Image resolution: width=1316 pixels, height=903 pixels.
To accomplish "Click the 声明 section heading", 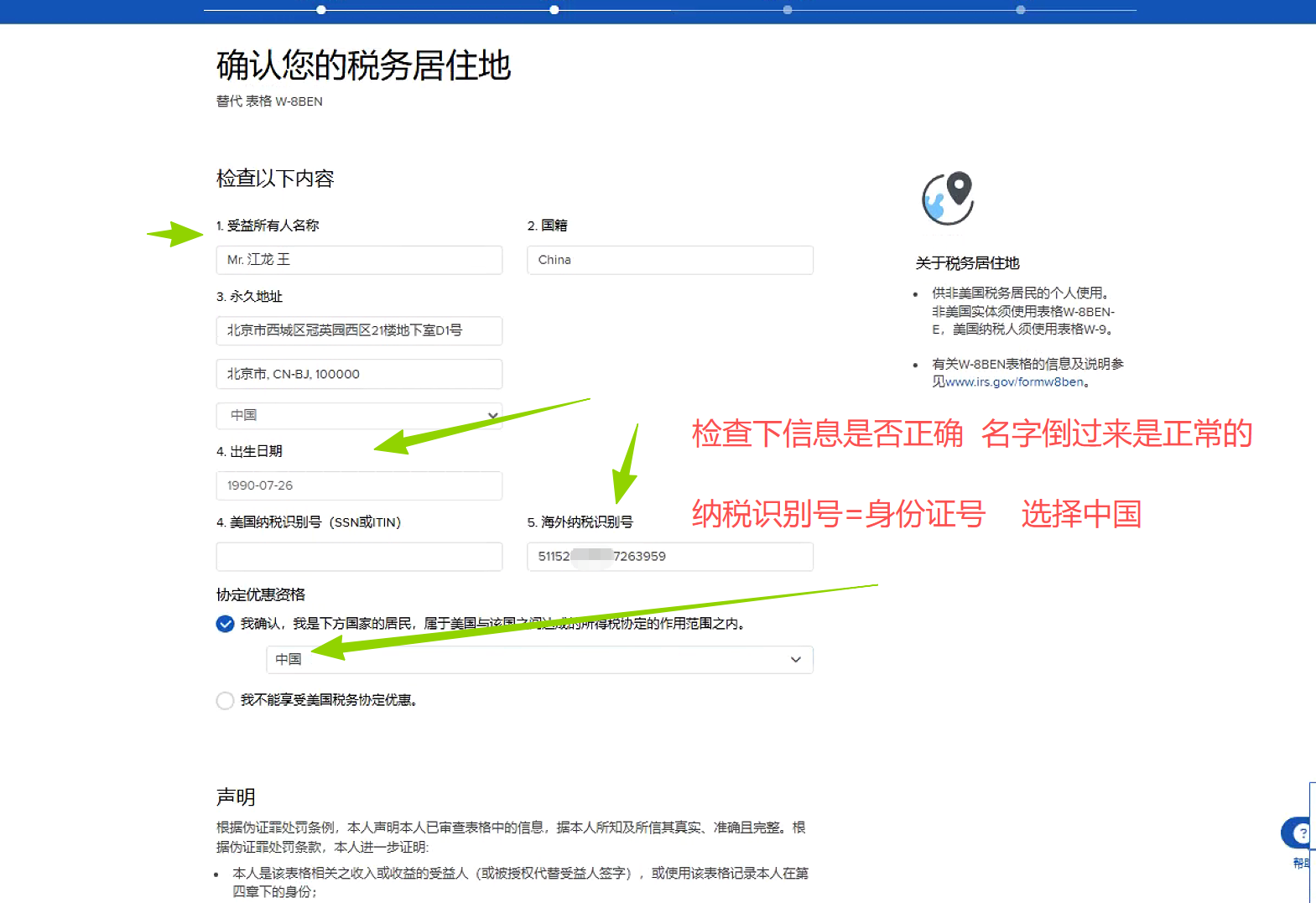I will tap(236, 797).
